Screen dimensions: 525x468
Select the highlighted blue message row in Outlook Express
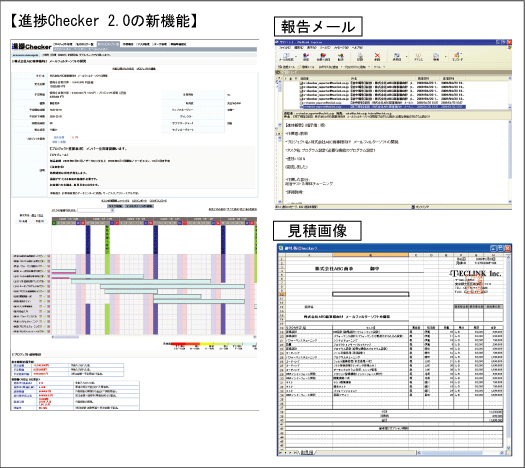(x=382, y=107)
